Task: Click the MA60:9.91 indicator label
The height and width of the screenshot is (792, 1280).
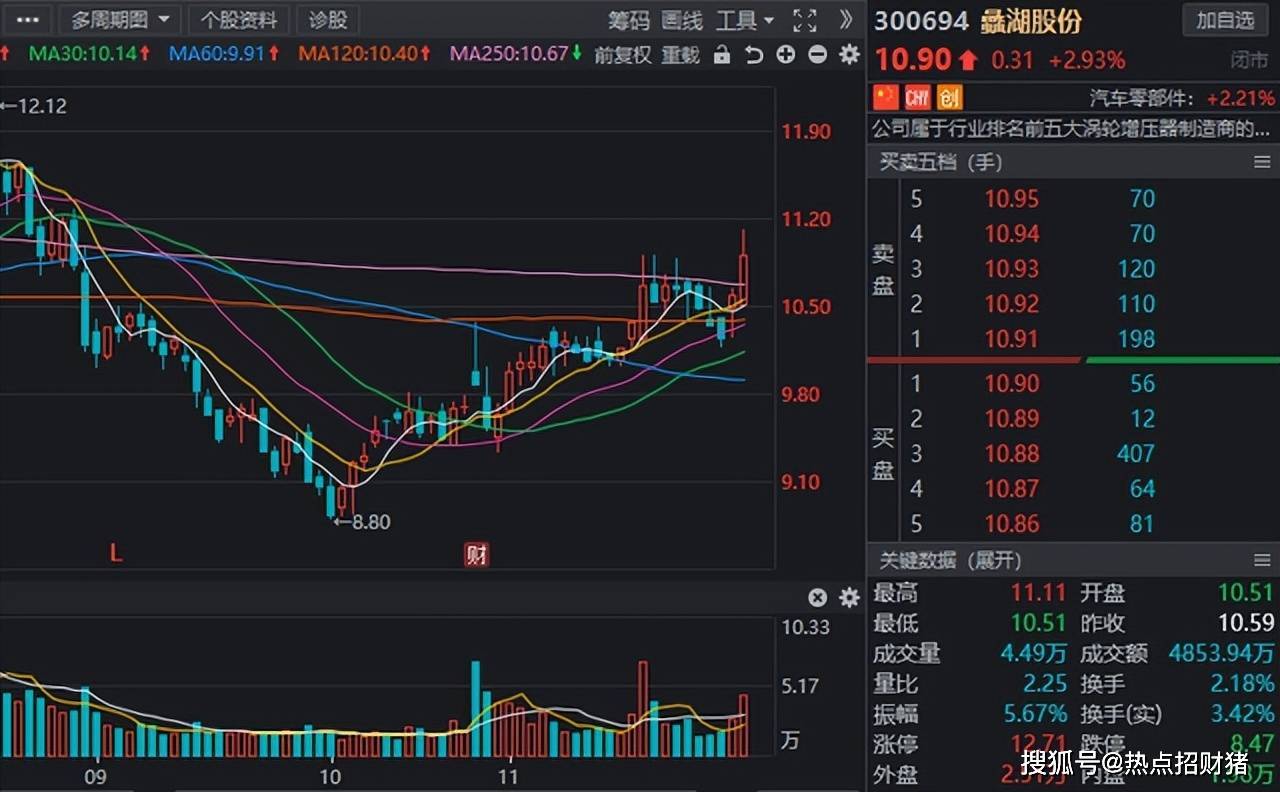Action: (225, 53)
